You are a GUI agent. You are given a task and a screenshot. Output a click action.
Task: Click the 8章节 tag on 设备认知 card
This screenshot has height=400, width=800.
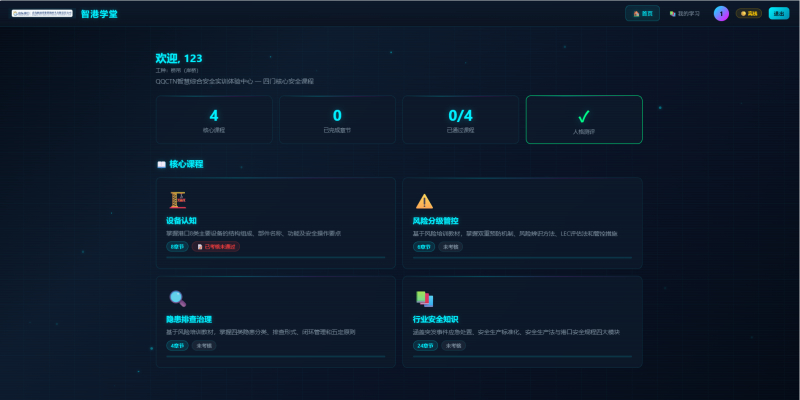(177, 246)
